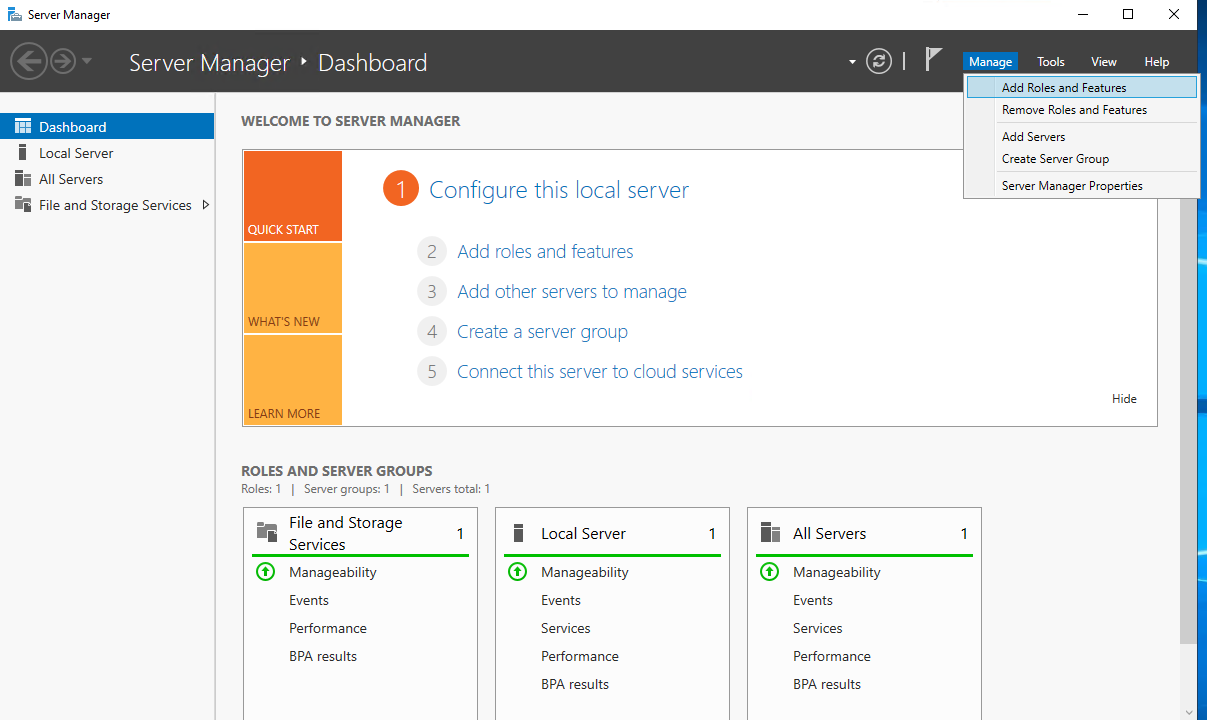Choose Remove Roles and Features

(1081, 110)
